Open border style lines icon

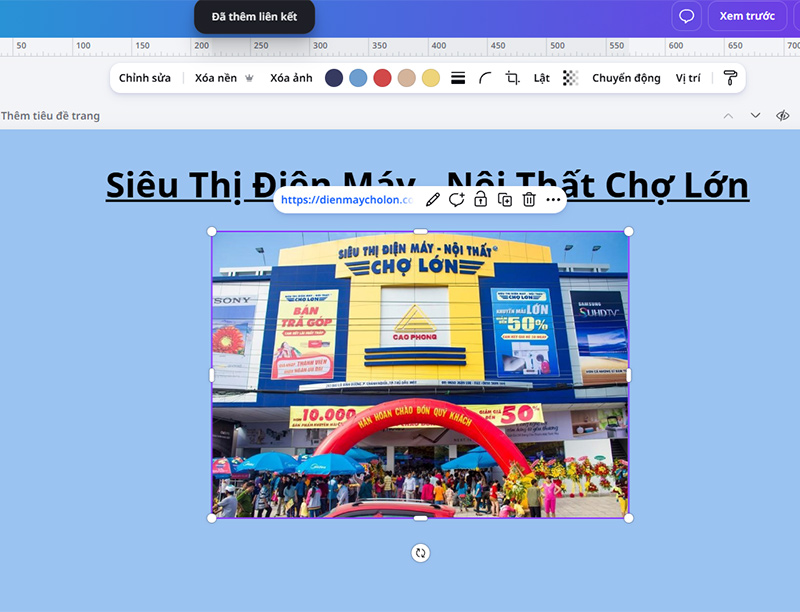pos(458,78)
